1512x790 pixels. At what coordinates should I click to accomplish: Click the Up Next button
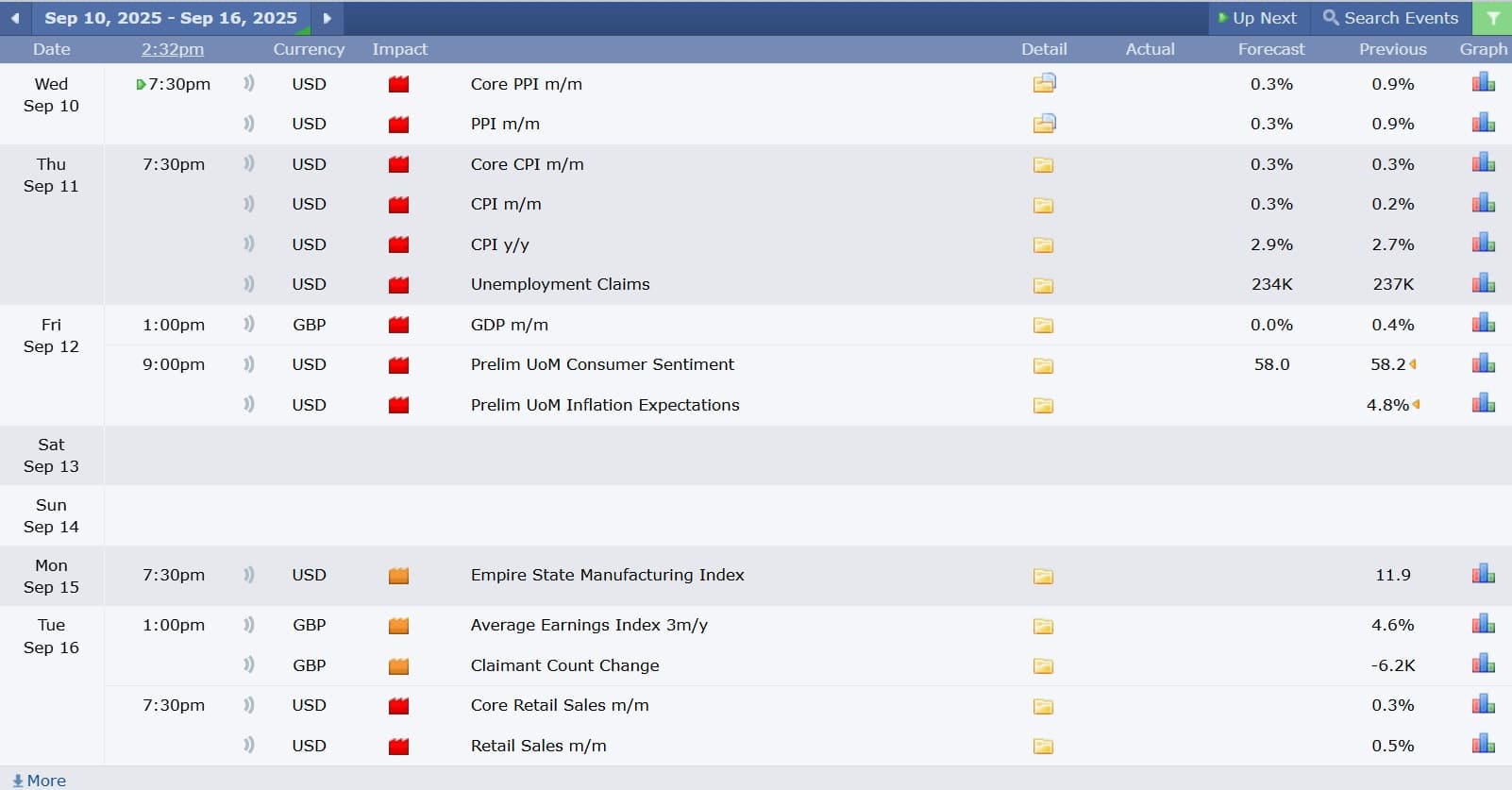(1258, 18)
